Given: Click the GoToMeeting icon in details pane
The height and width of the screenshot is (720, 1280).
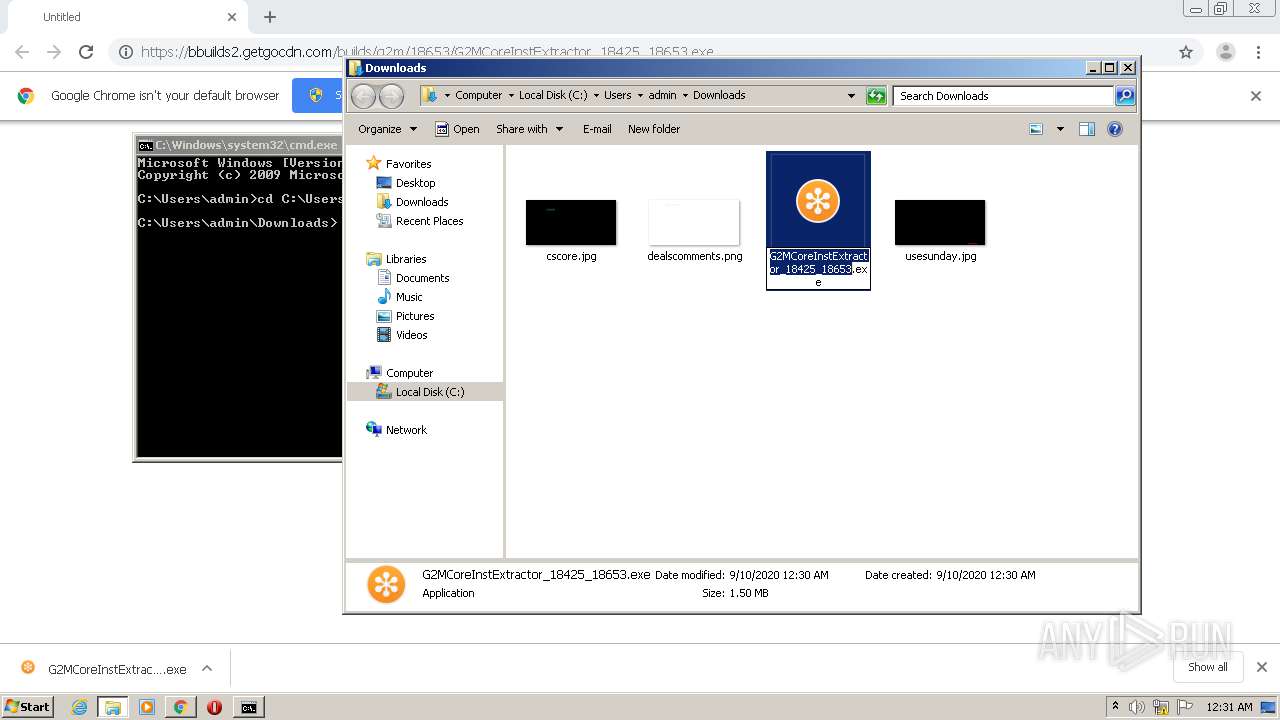Looking at the screenshot, I should pyautogui.click(x=386, y=584).
